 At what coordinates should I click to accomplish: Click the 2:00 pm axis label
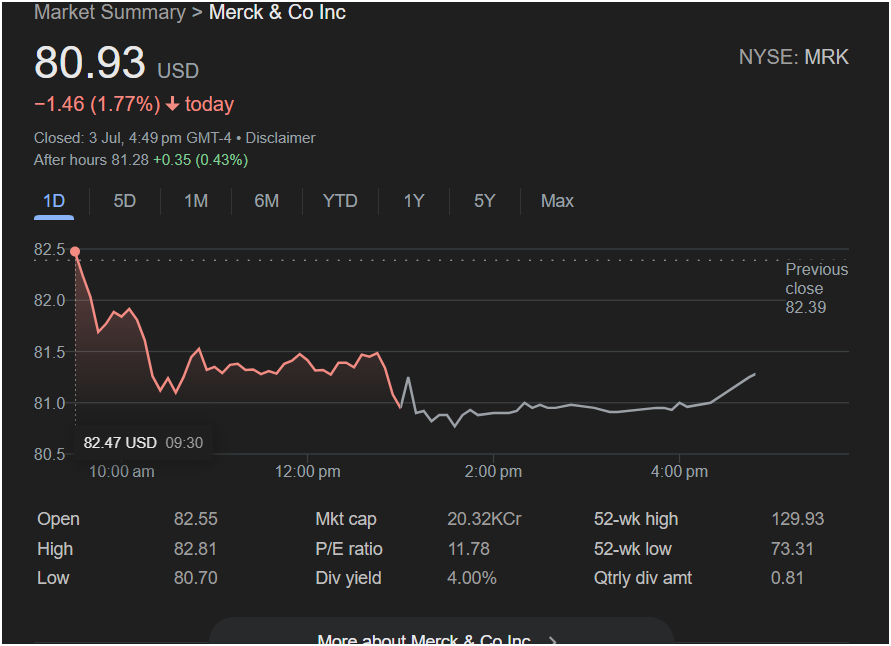[x=493, y=472]
